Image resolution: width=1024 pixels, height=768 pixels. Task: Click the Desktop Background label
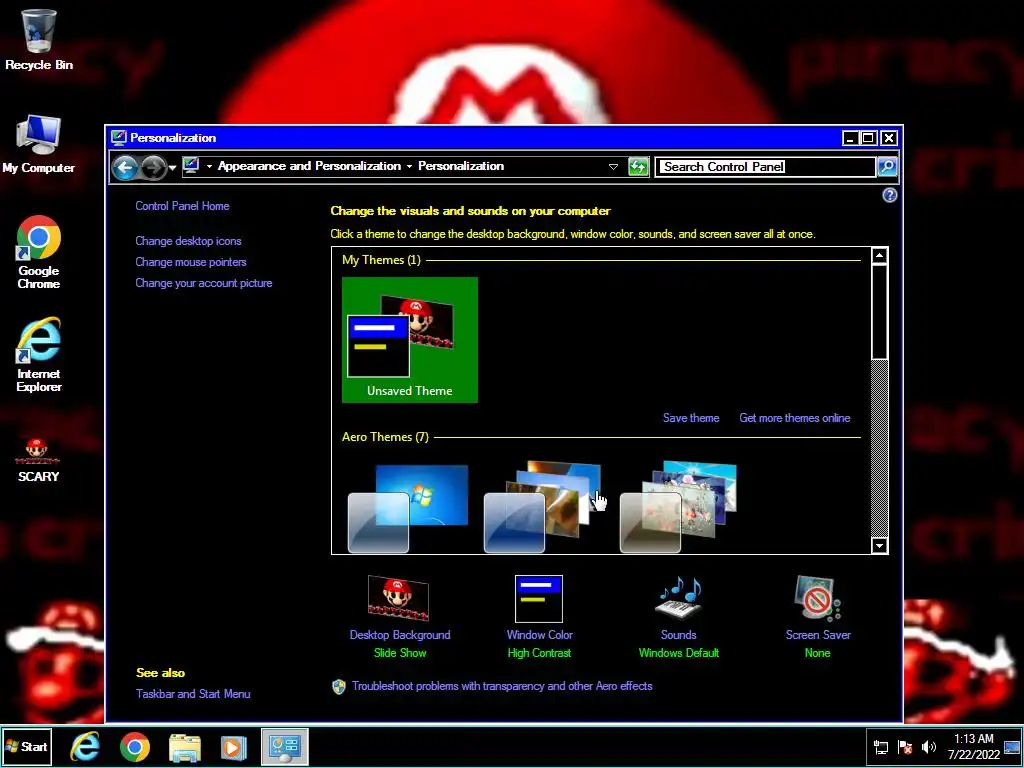400,635
